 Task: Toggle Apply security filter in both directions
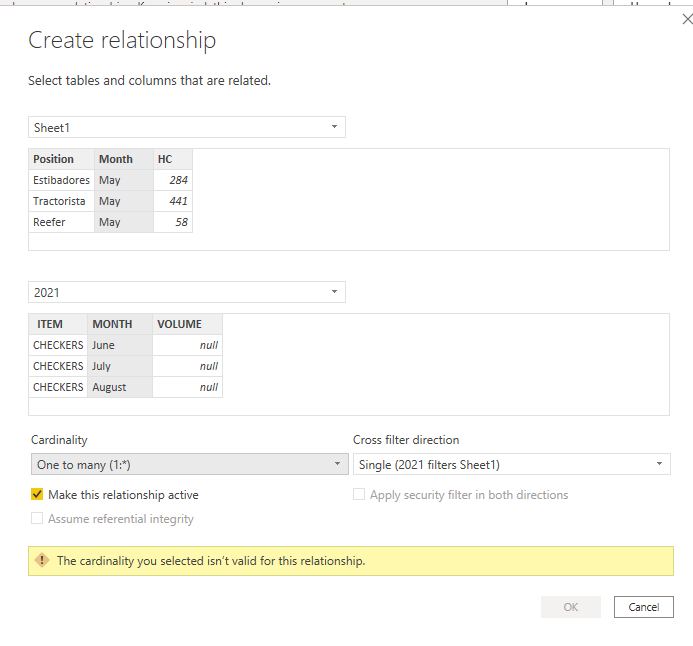pos(359,494)
